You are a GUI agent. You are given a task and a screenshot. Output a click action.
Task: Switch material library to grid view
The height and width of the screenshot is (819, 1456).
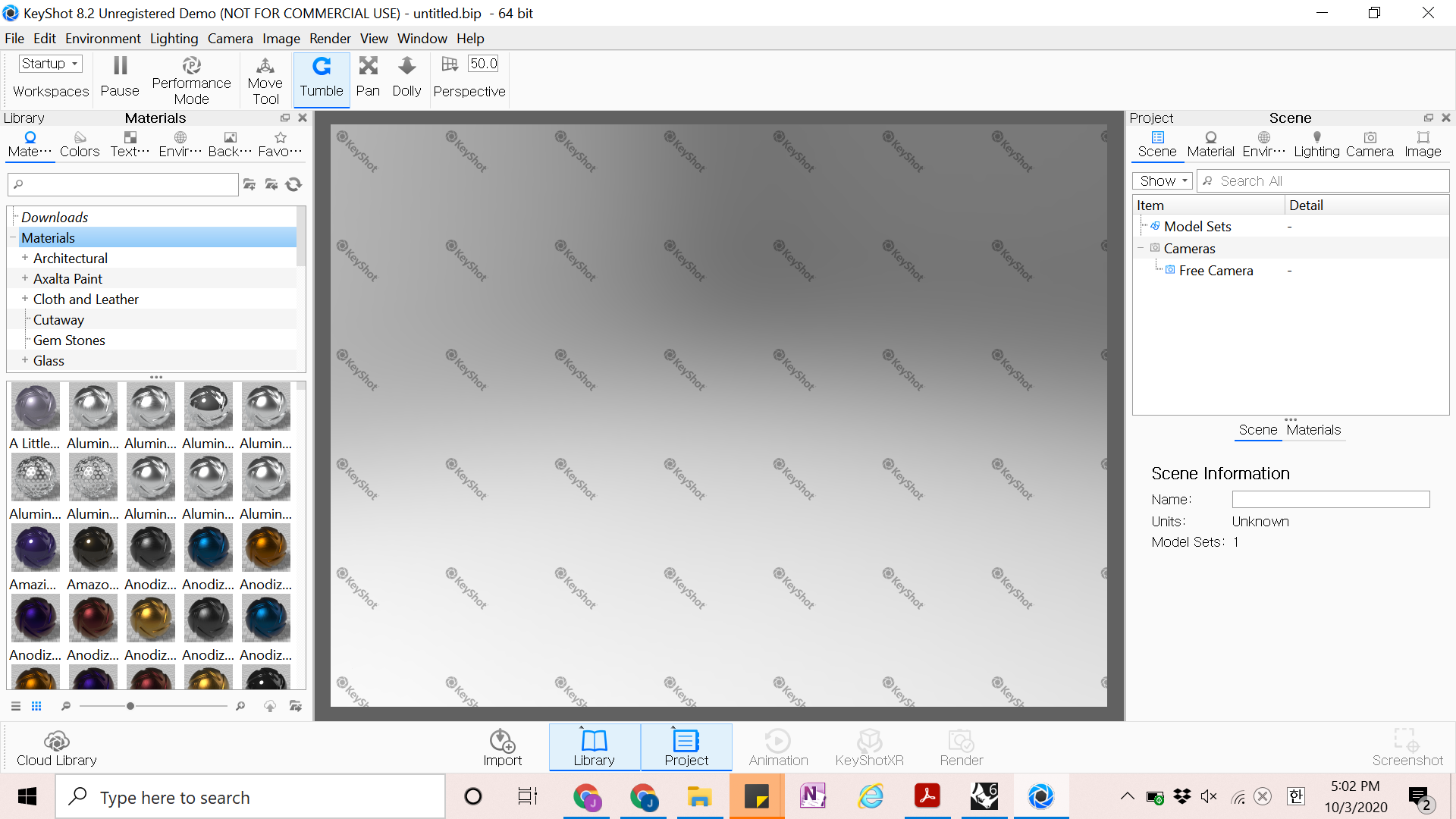click(x=36, y=706)
